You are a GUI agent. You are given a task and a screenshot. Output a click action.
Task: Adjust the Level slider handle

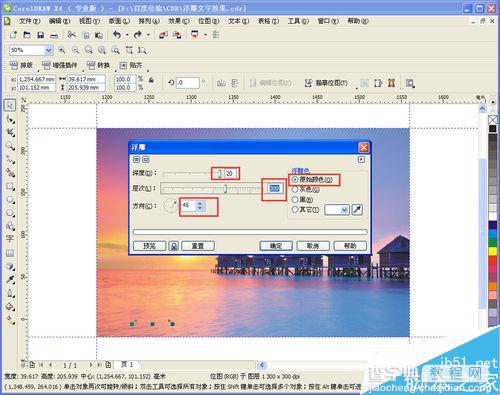225,189
